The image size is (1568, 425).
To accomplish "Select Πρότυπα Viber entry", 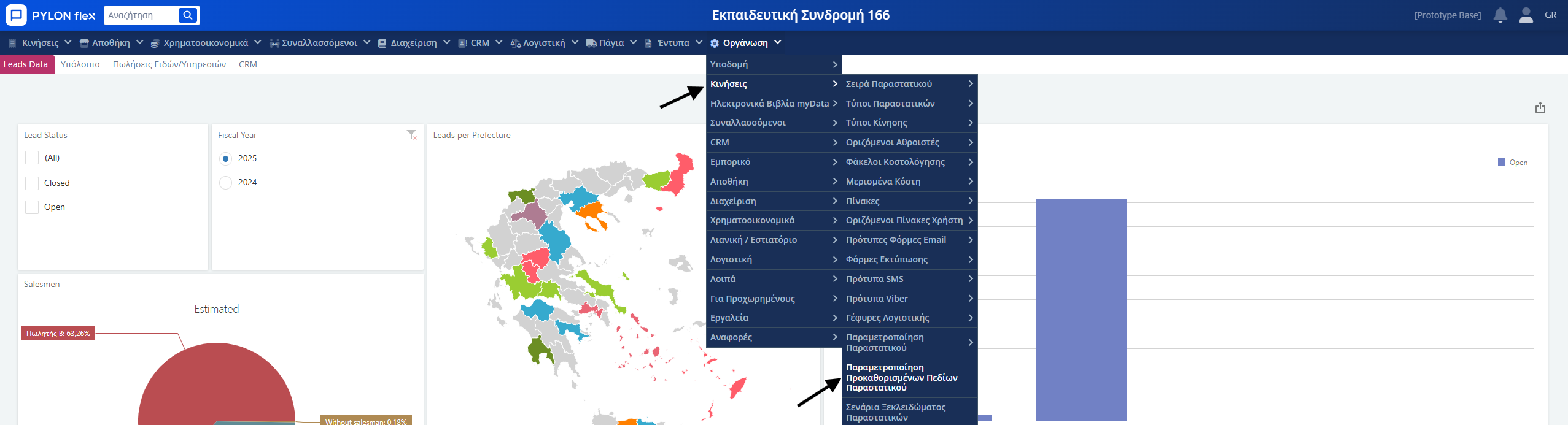I will 909,299.
